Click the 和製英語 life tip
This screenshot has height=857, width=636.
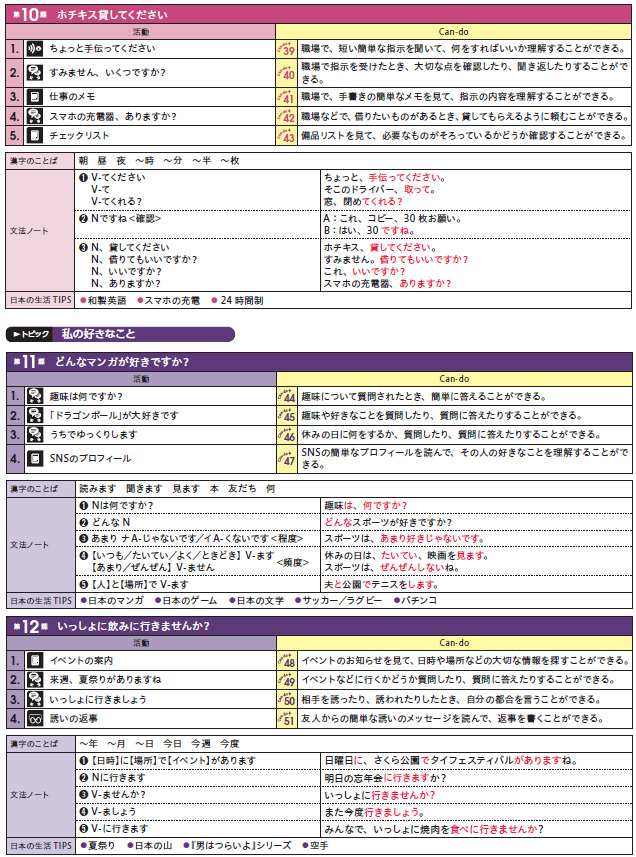click(x=106, y=300)
